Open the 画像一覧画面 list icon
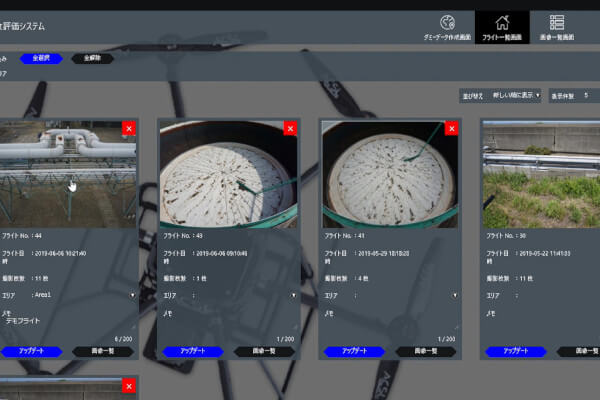 pyautogui.click(x=556, y=21)
